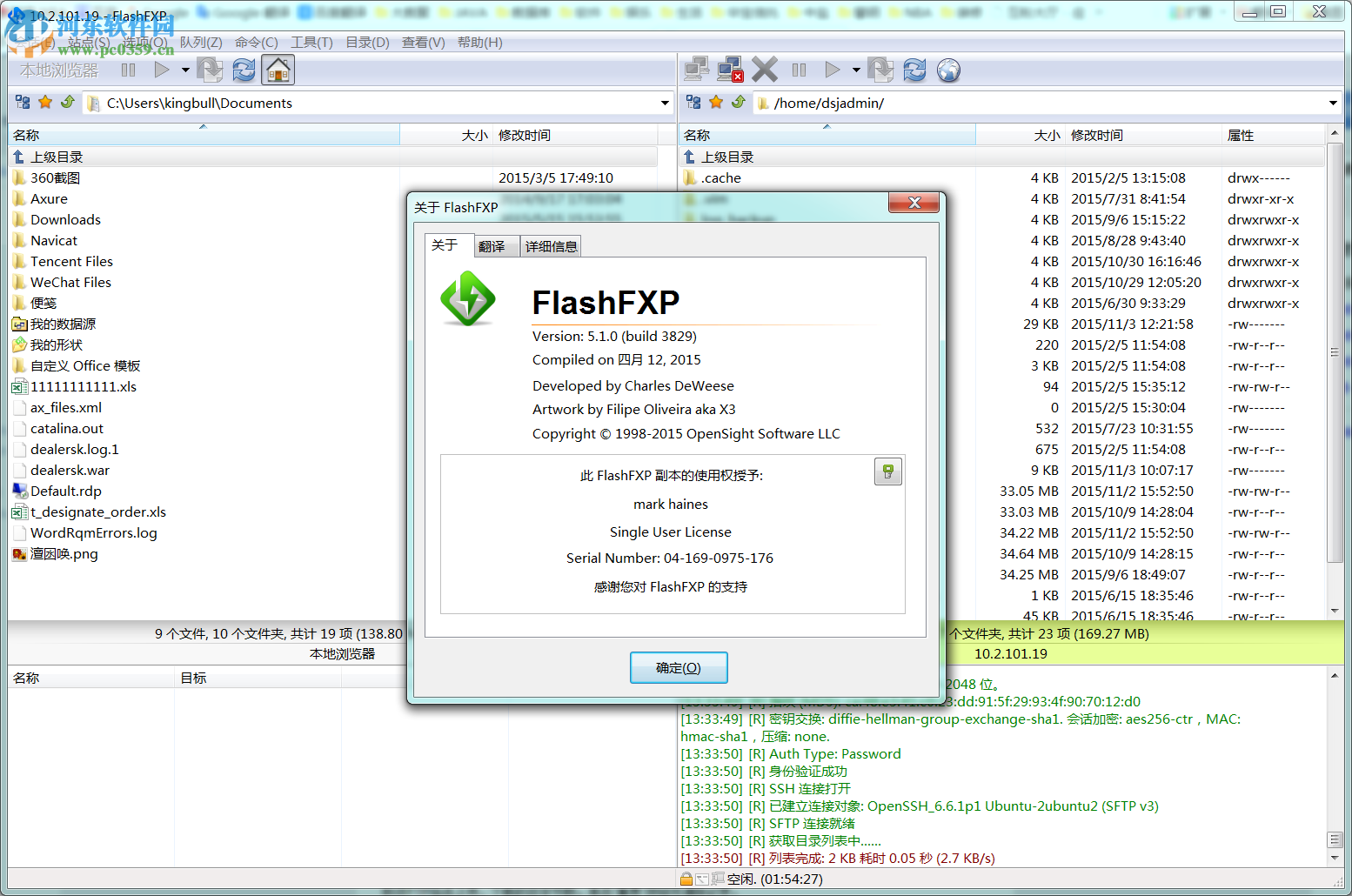Toggle the favorites star on the local path bar
The width and height of the screenshot is (1352, 896).
coord(44,102)
